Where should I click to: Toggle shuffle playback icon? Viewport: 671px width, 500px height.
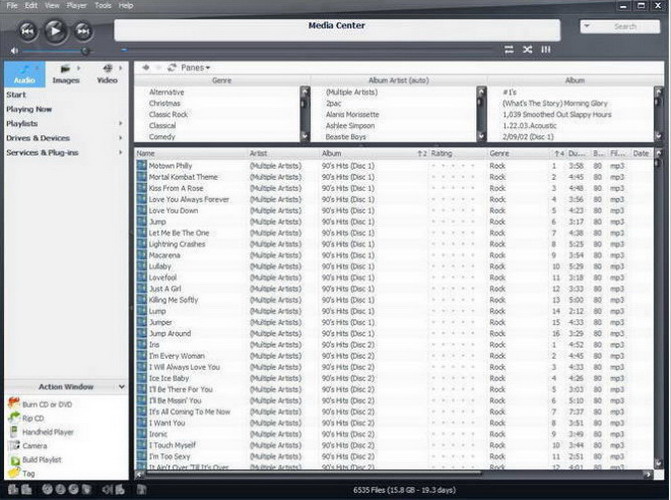[527, 50]
